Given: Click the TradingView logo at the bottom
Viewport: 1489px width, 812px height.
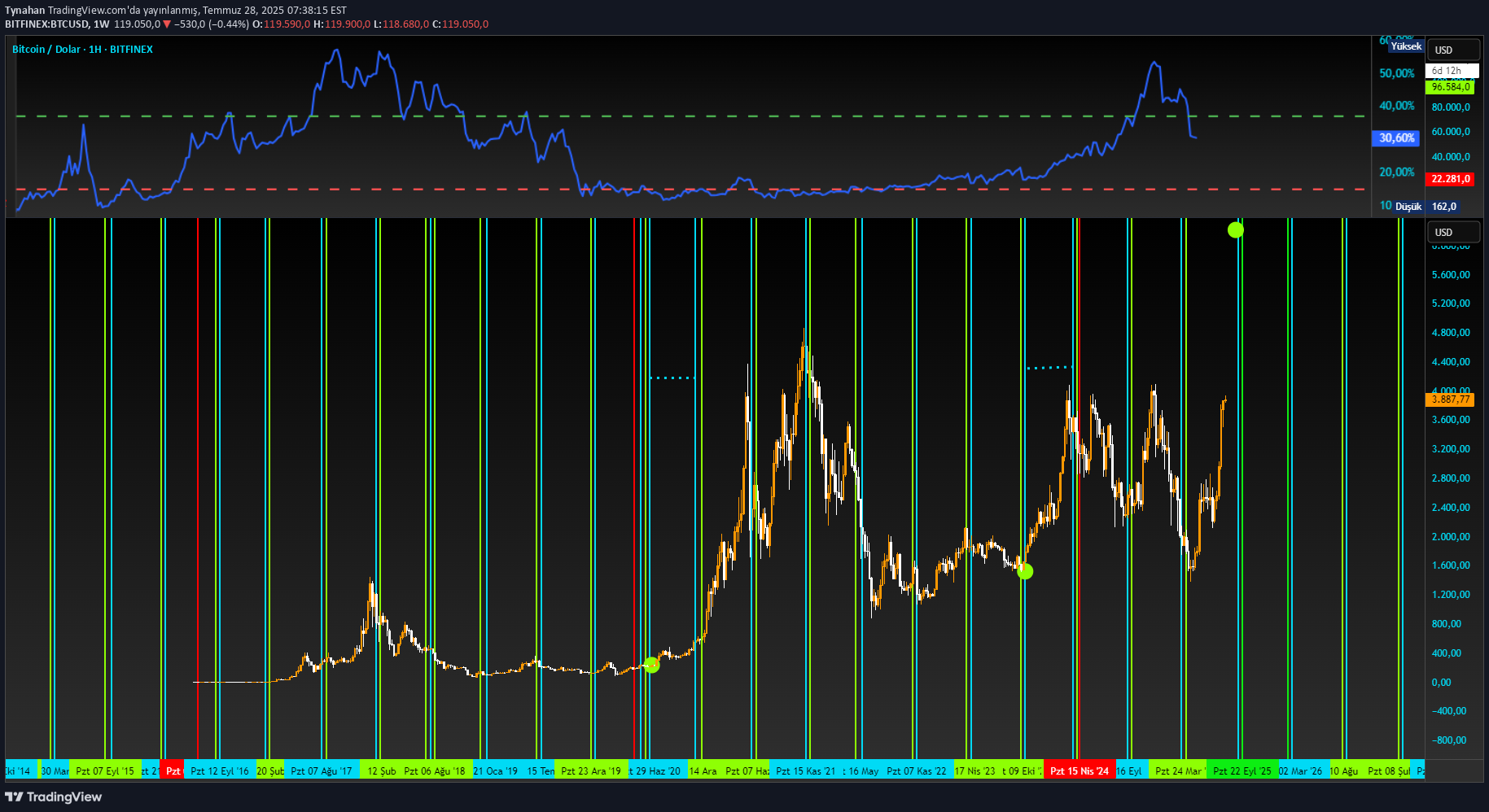Looking at the screenshot, I should (x=54, y=797).
